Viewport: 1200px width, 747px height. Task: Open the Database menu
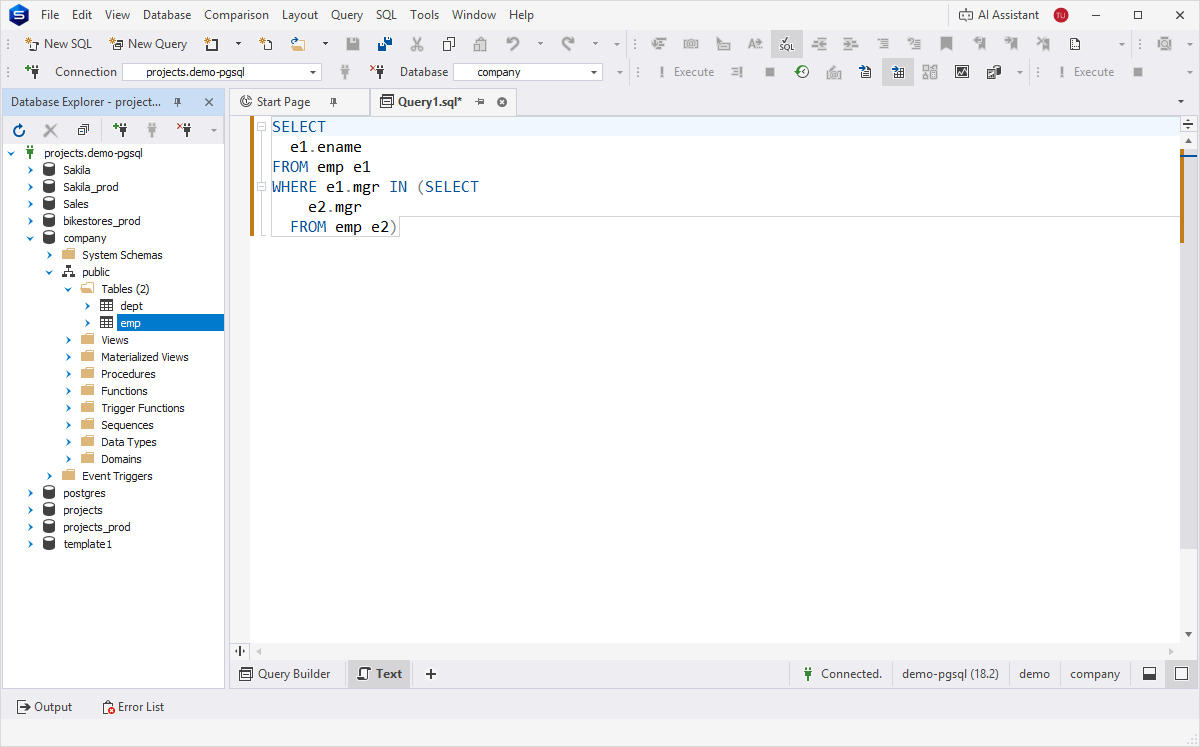click(167, 15)
